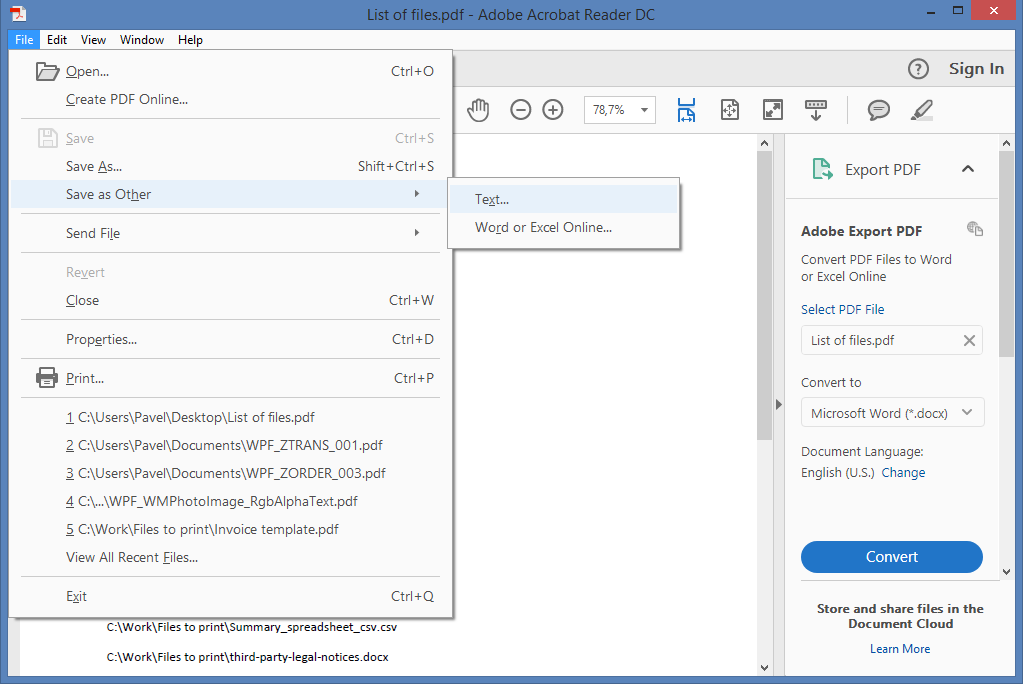
Task: Collapse the right tools pane arrow
Action: tap(778, 404)
